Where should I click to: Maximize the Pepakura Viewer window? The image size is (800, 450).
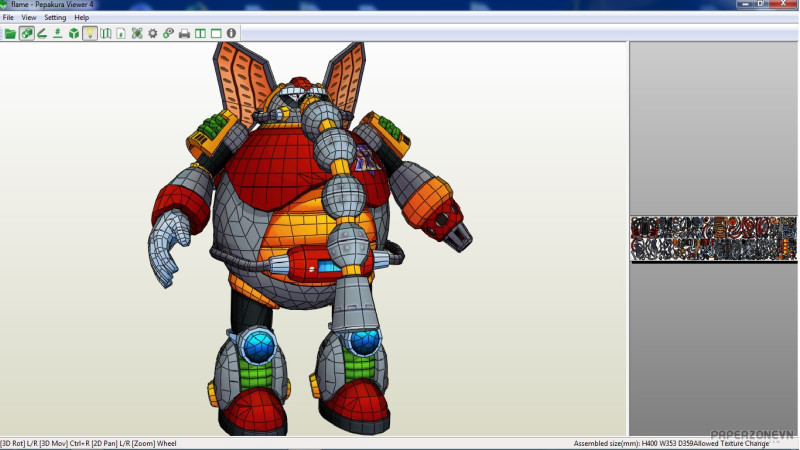click(760, 4)
